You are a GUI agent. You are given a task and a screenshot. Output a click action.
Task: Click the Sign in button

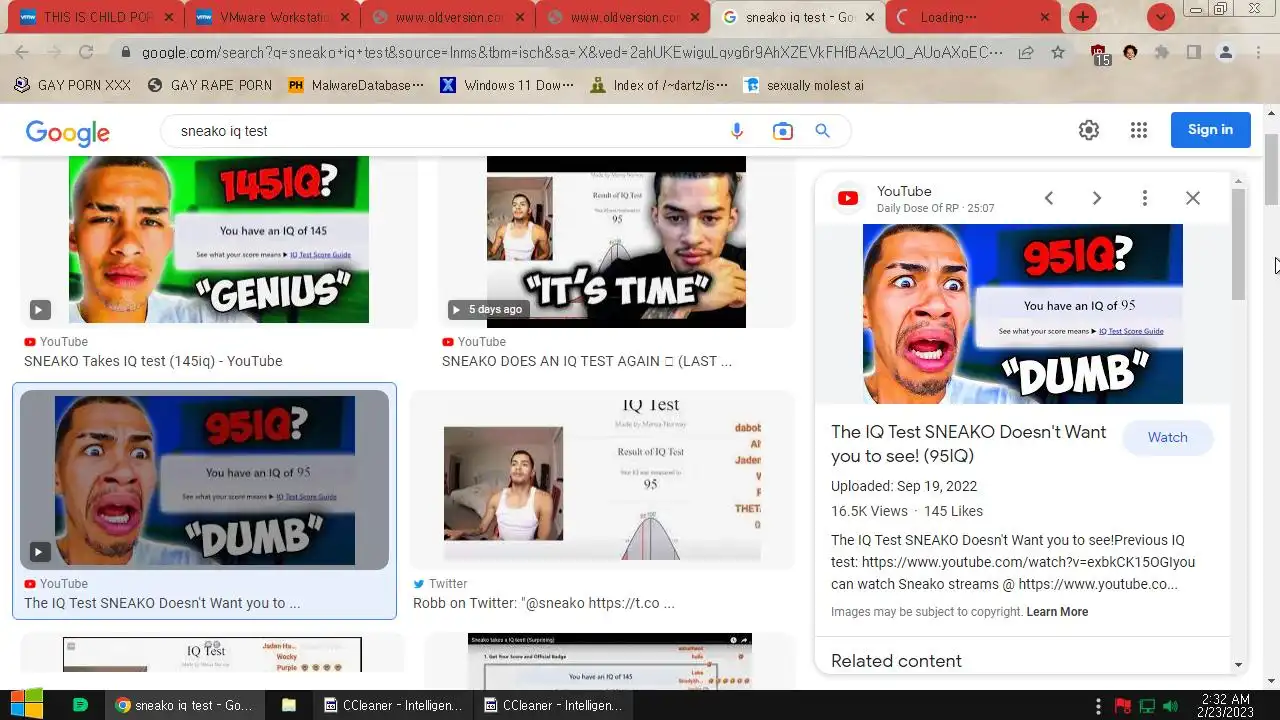pos(1210,130)
